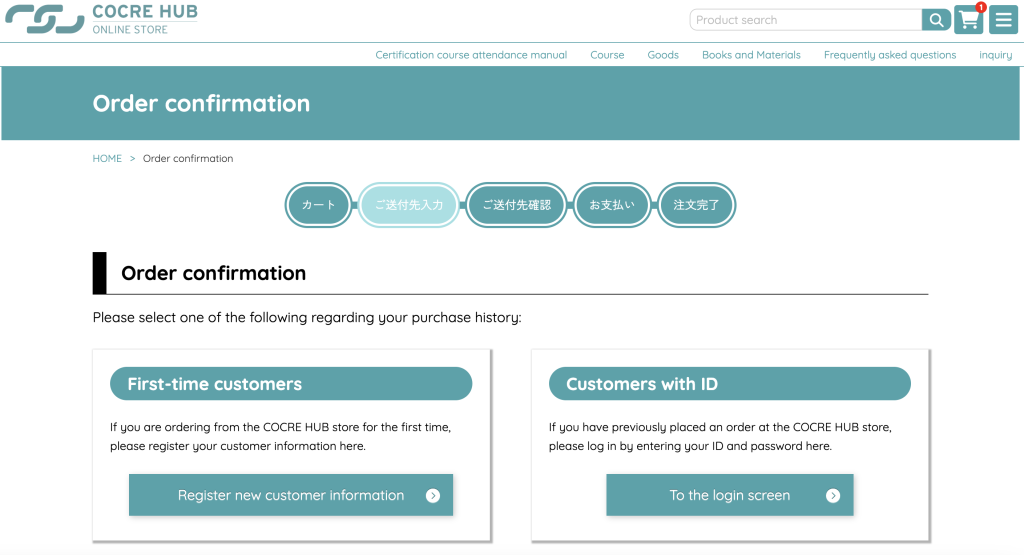Select the カート progress step
This screenshot has height=555, width=1024.
(319, 205)
